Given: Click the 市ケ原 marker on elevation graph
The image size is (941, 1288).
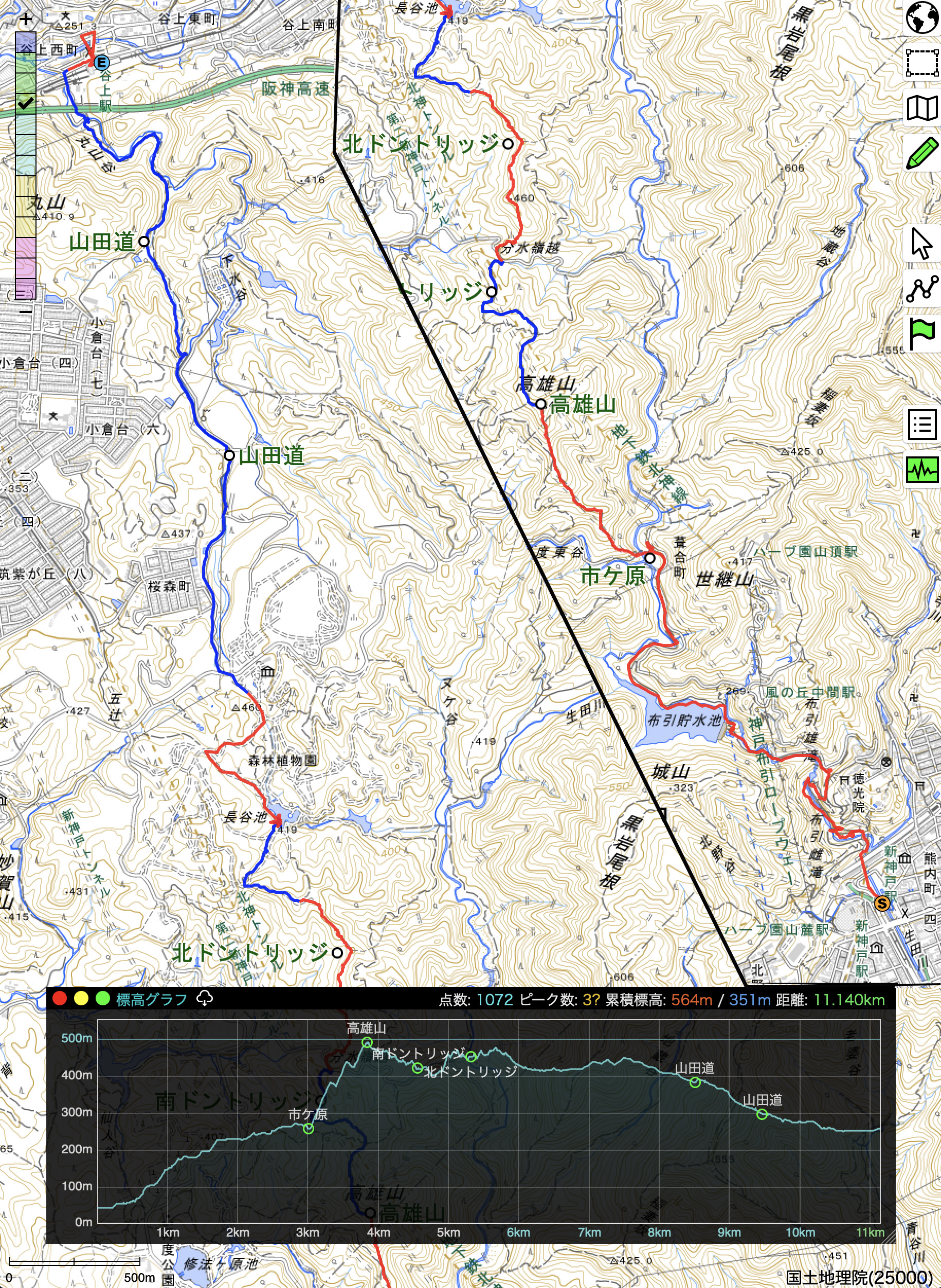Looking at the screenshot, I should click(308, 1129).
